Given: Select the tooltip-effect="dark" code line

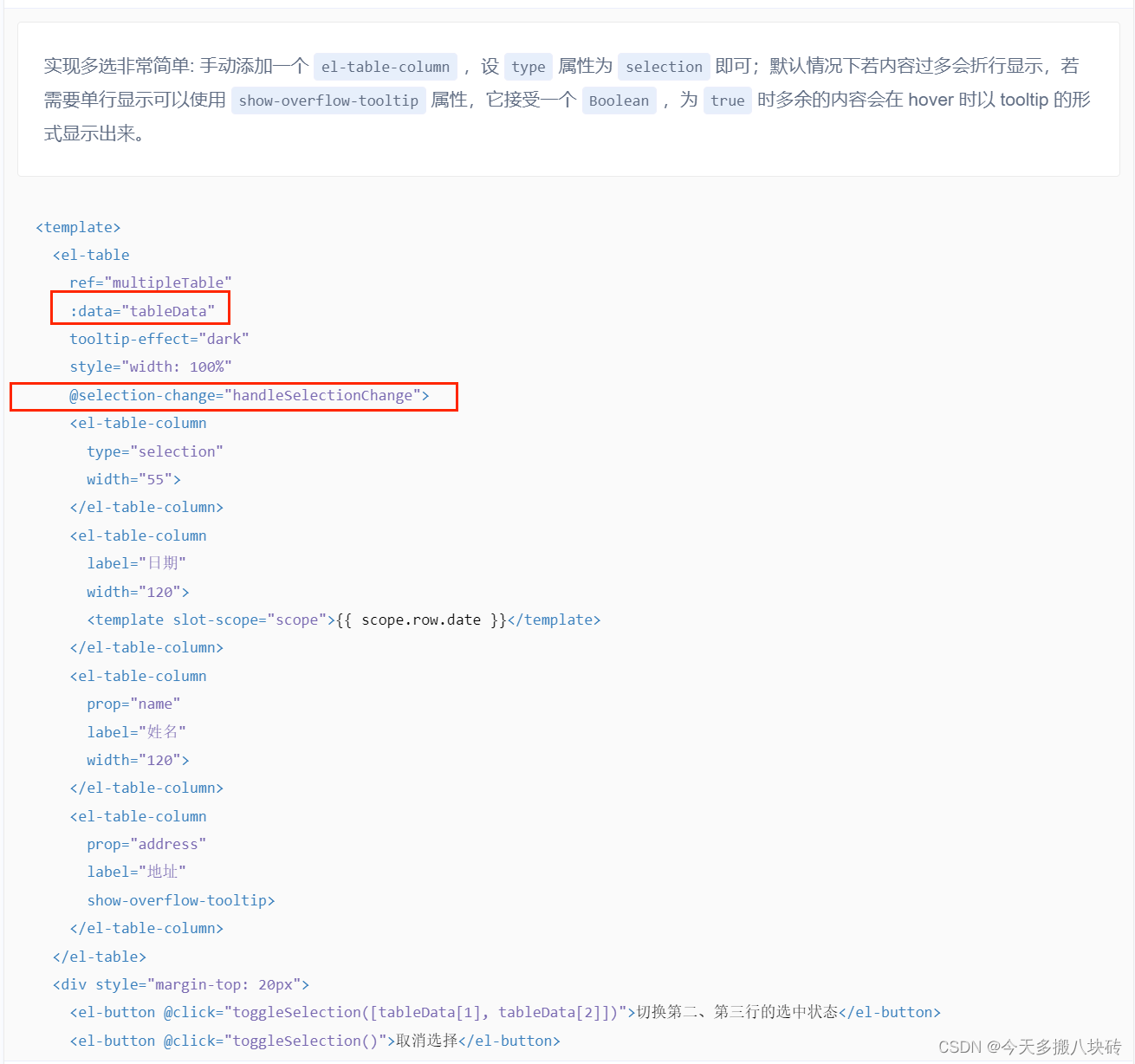Looking at the screenshot, I should point(159,338).
